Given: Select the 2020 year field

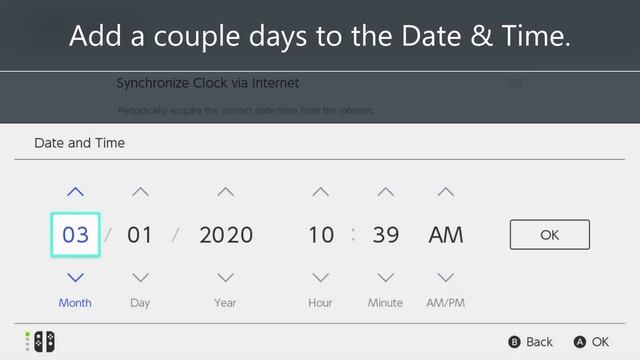Looking at the screenshot, I should [x=226, y=235].
